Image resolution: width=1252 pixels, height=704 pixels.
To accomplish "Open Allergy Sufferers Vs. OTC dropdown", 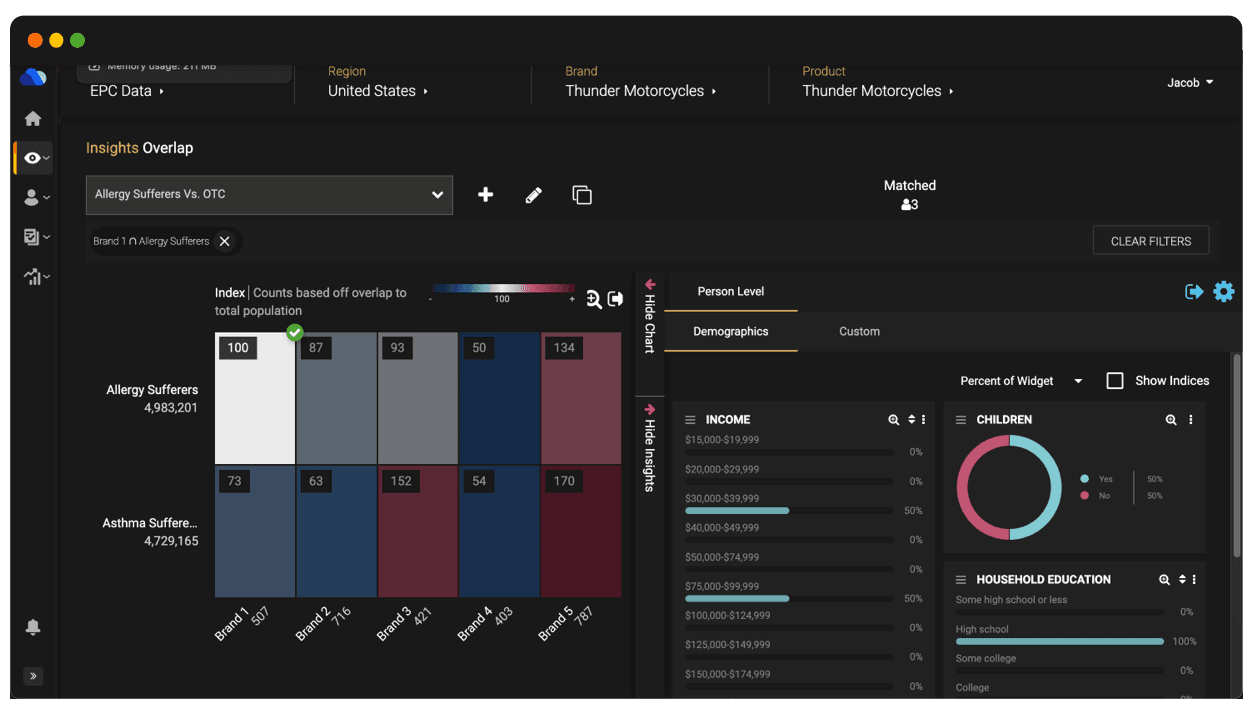I will pos(269,195).
